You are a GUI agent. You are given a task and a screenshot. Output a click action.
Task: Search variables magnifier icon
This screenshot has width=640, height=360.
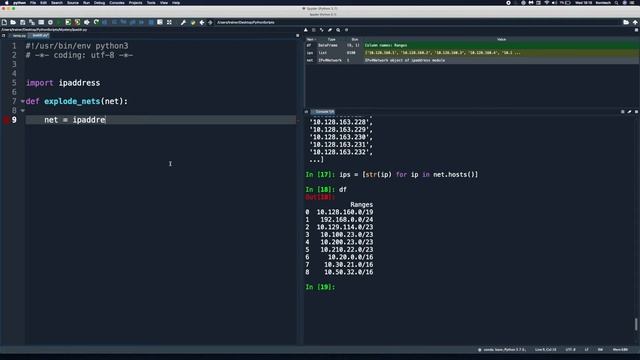pyautogui.click(x=338, y=30)
